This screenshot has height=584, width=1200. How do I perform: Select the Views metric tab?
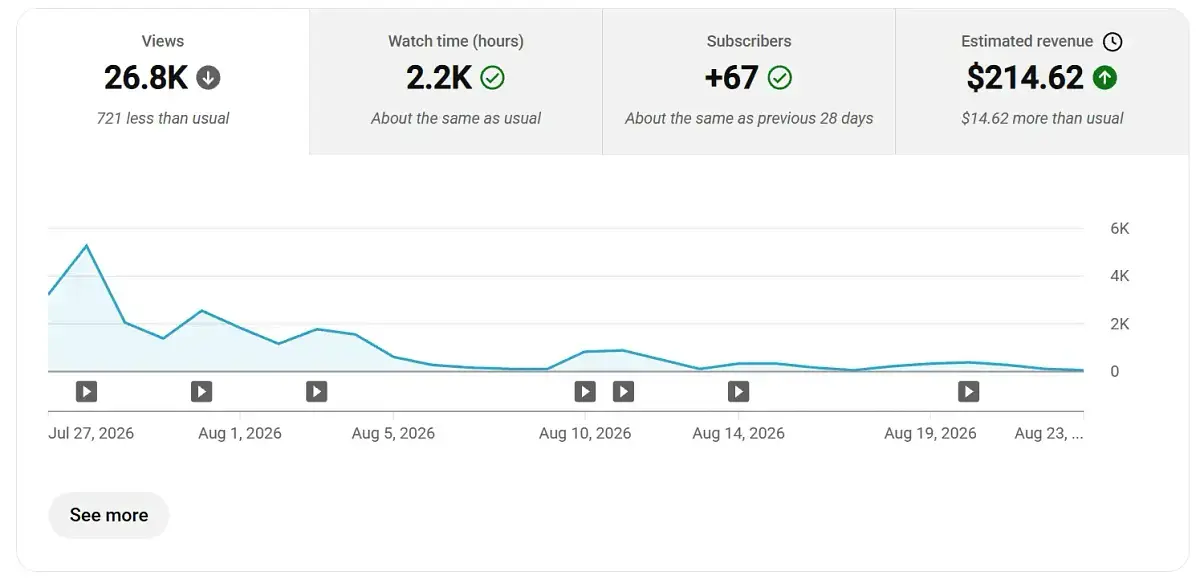[x=163, y=82]
